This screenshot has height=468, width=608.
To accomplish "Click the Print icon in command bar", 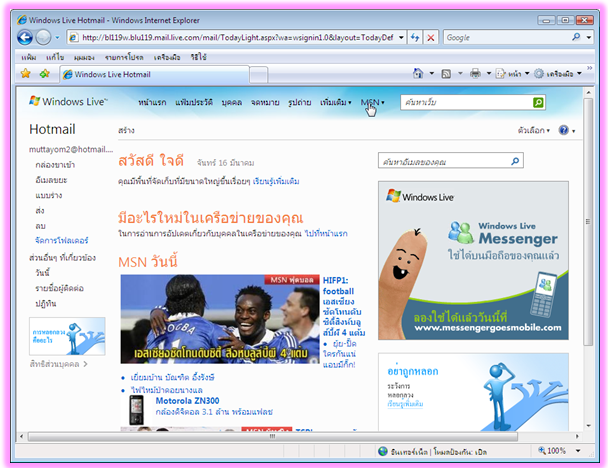I will click(475, 73).
